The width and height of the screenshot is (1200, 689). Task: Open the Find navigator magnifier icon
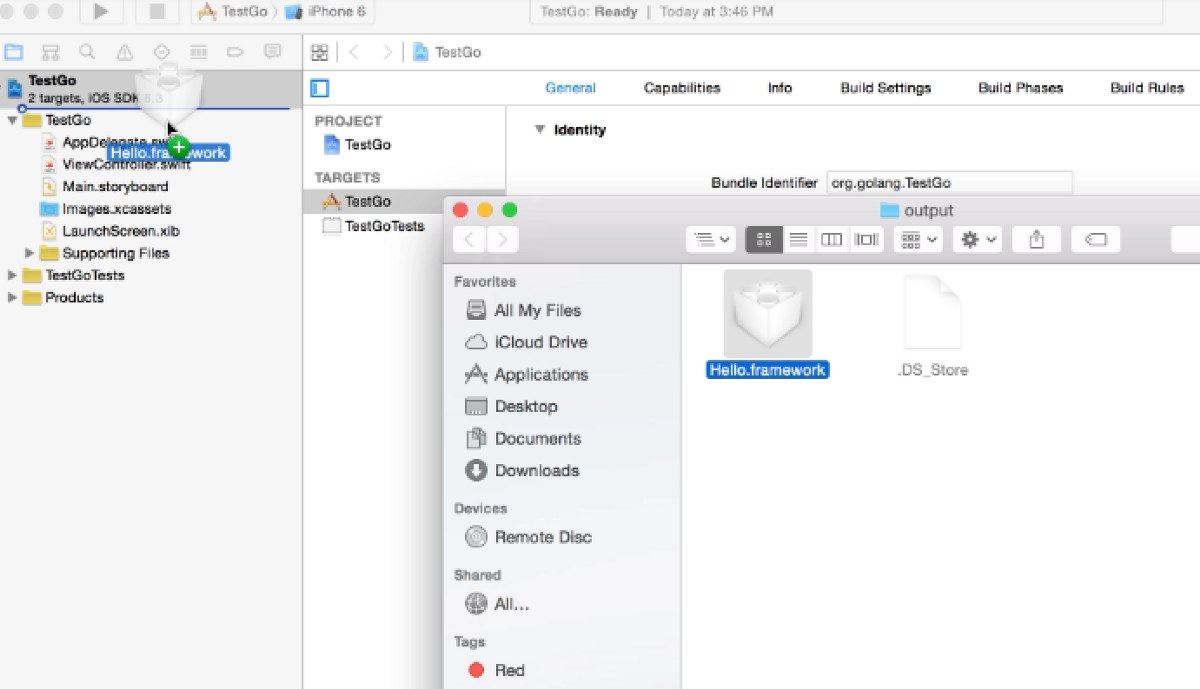(88, 52)
